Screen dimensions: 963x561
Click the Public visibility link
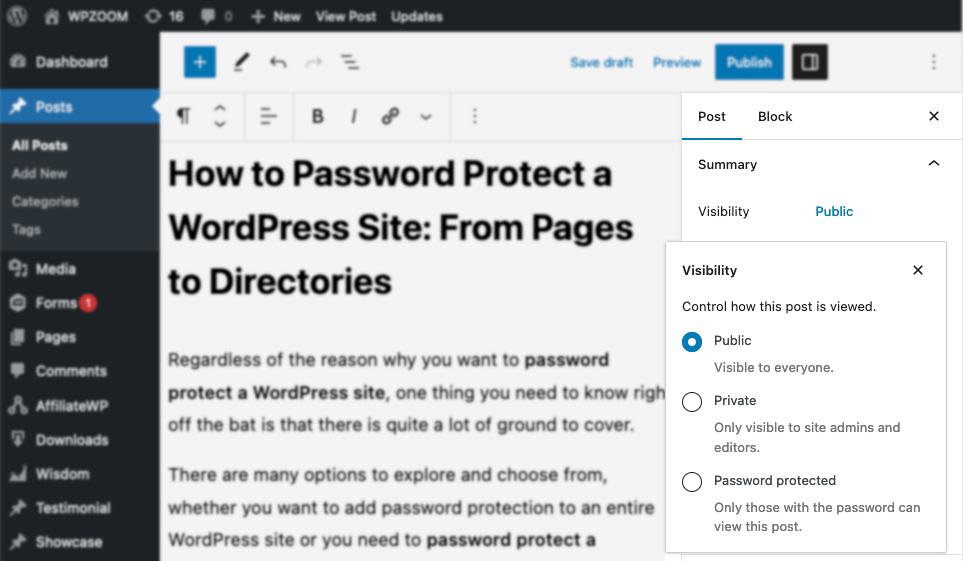click(834, 211)
